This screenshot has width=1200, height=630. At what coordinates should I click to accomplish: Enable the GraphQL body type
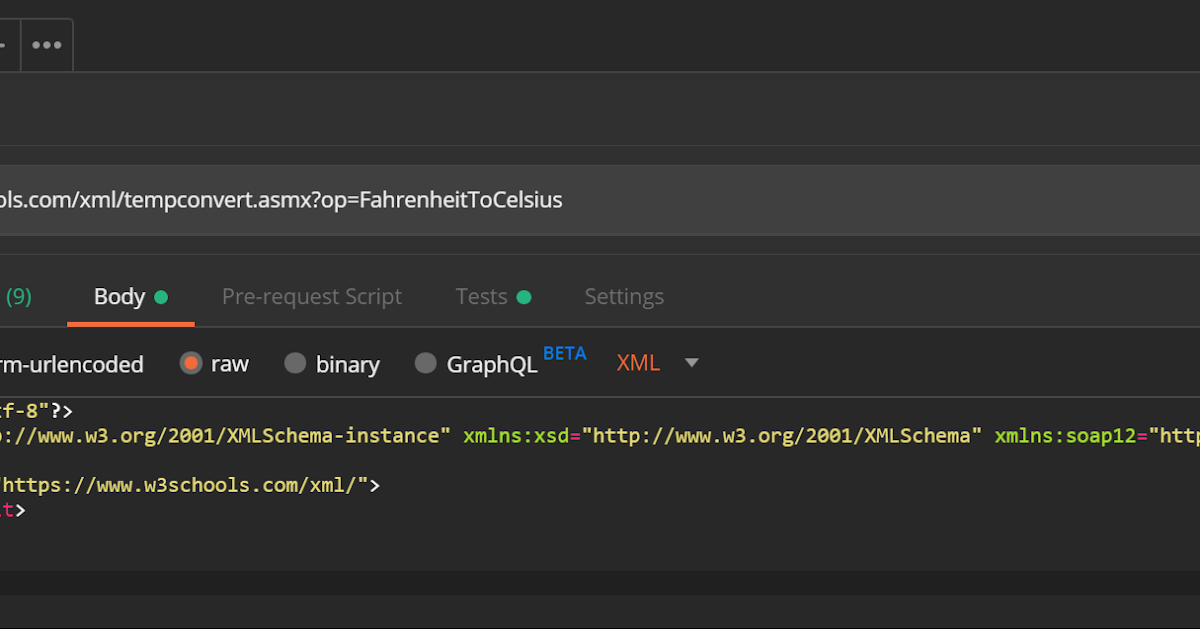click(426, 363)
